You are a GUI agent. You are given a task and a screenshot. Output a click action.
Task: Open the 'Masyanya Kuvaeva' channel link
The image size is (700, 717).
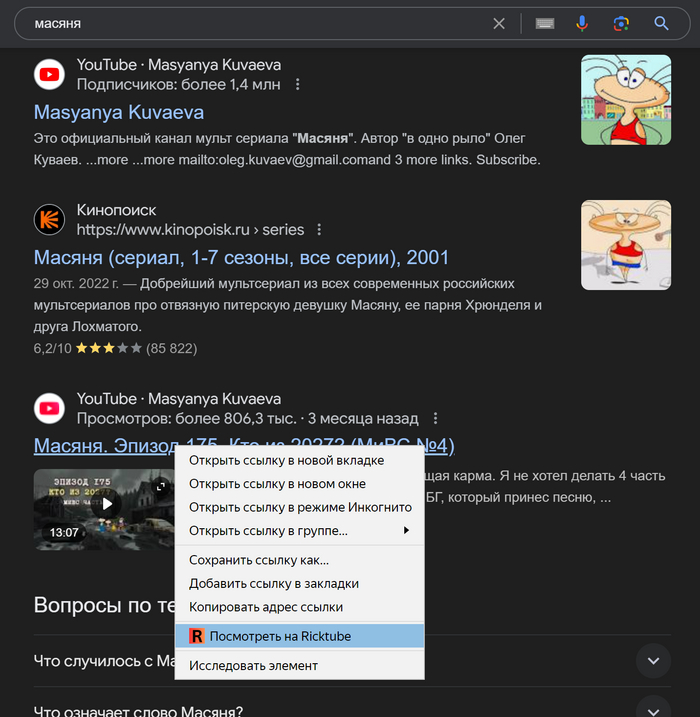pos(119,112)
